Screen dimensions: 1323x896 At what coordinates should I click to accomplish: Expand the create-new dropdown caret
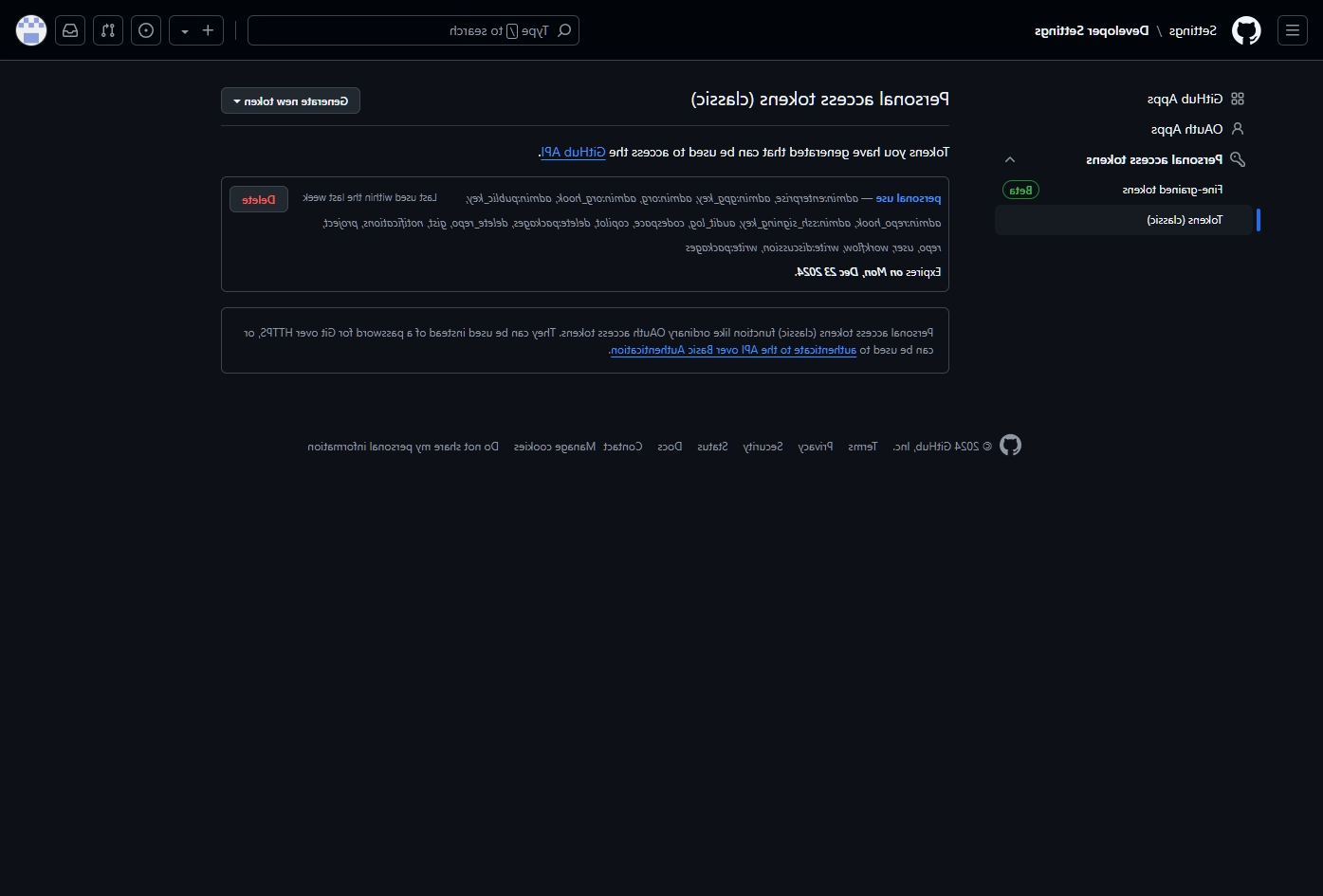[184, 30]
